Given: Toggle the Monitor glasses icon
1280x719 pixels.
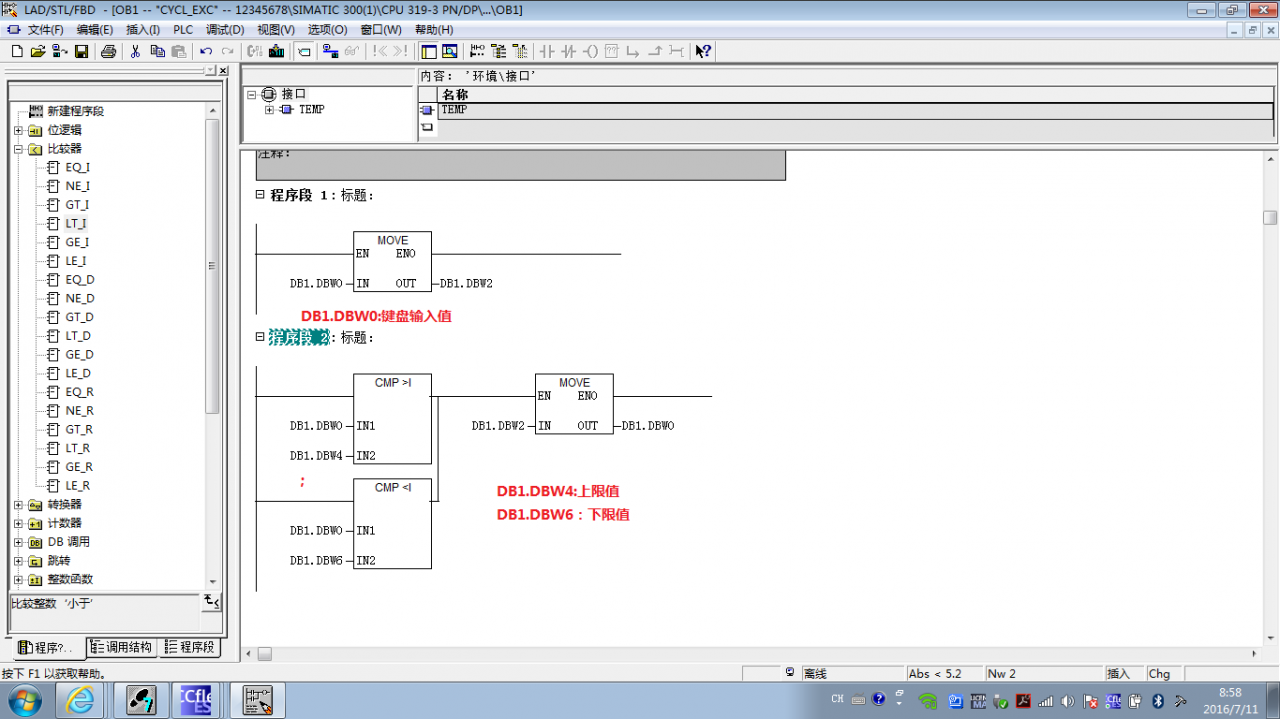Looking at the screenshot, I should click(351, 51).
